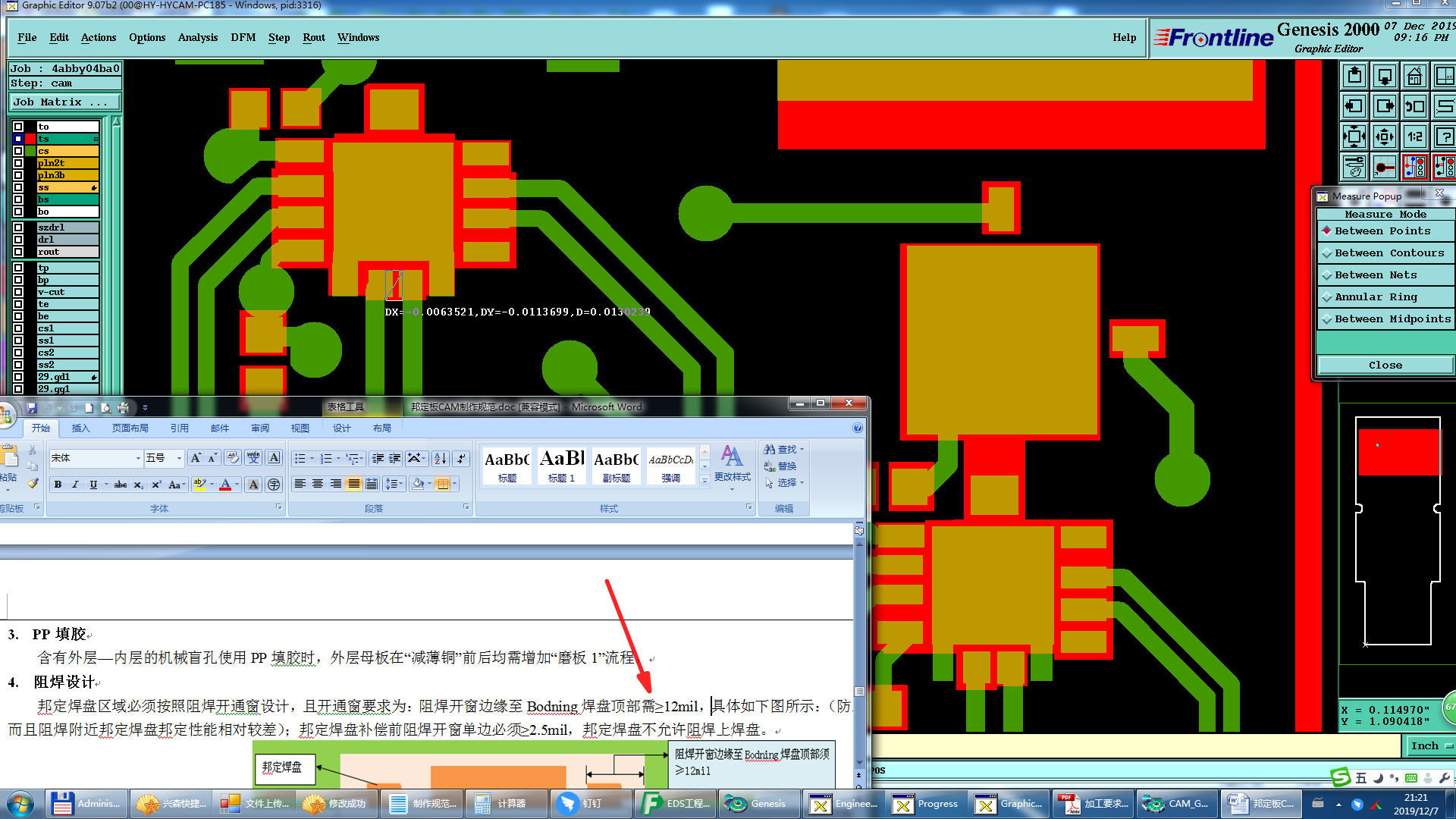1456x819 pixels.
Task: Click the previous view undo-zoom icon
Action: point(1414,107)
